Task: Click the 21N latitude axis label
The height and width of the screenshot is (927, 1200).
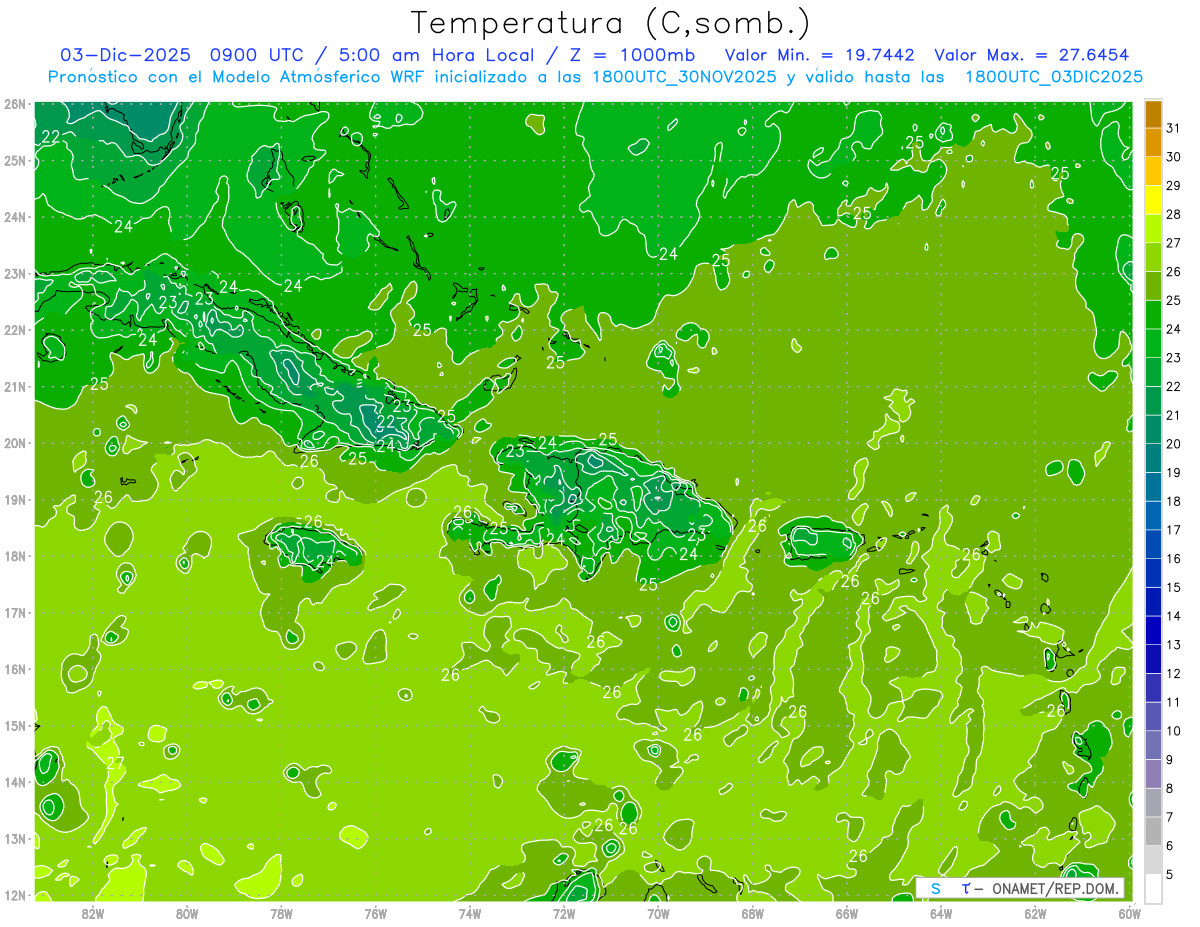Action: (x=14, y=386)
